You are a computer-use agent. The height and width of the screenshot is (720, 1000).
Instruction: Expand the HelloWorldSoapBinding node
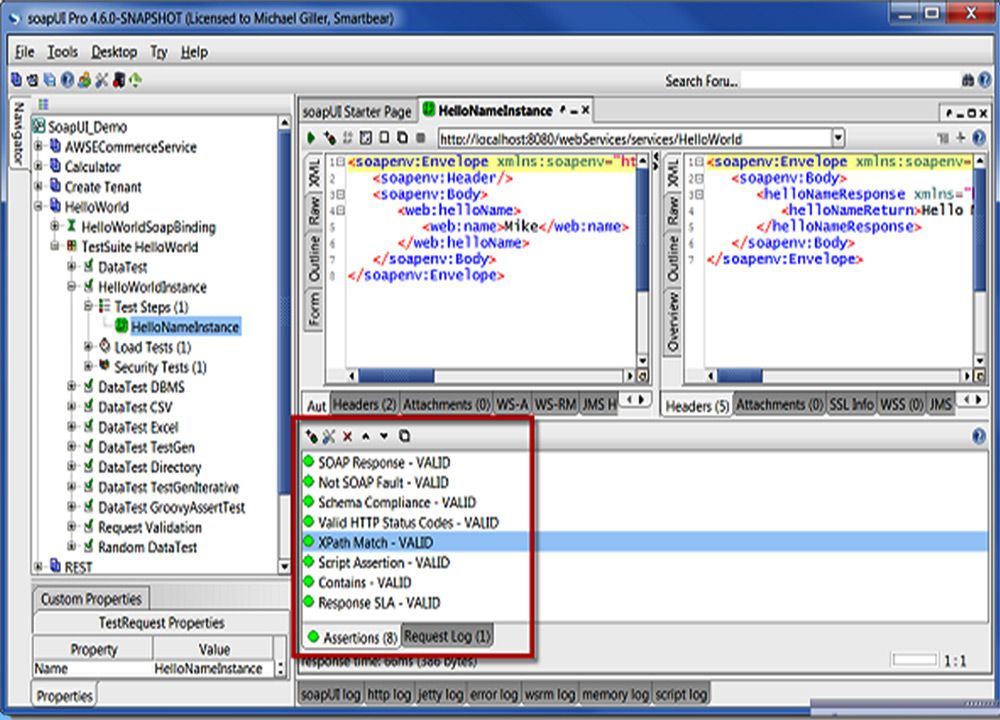(x=55, y=226)
